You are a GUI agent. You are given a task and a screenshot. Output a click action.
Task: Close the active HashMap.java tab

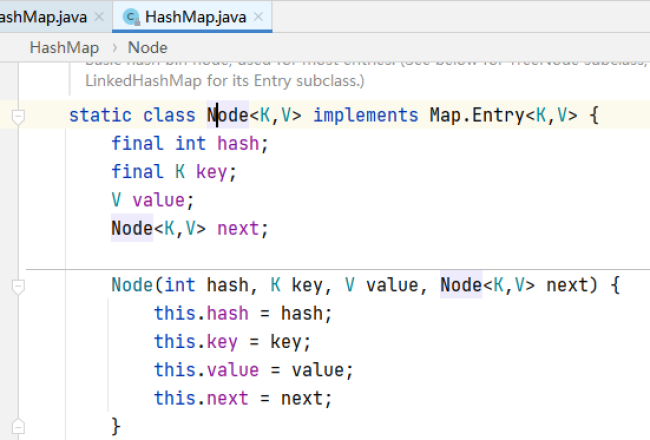click(258, 17)
